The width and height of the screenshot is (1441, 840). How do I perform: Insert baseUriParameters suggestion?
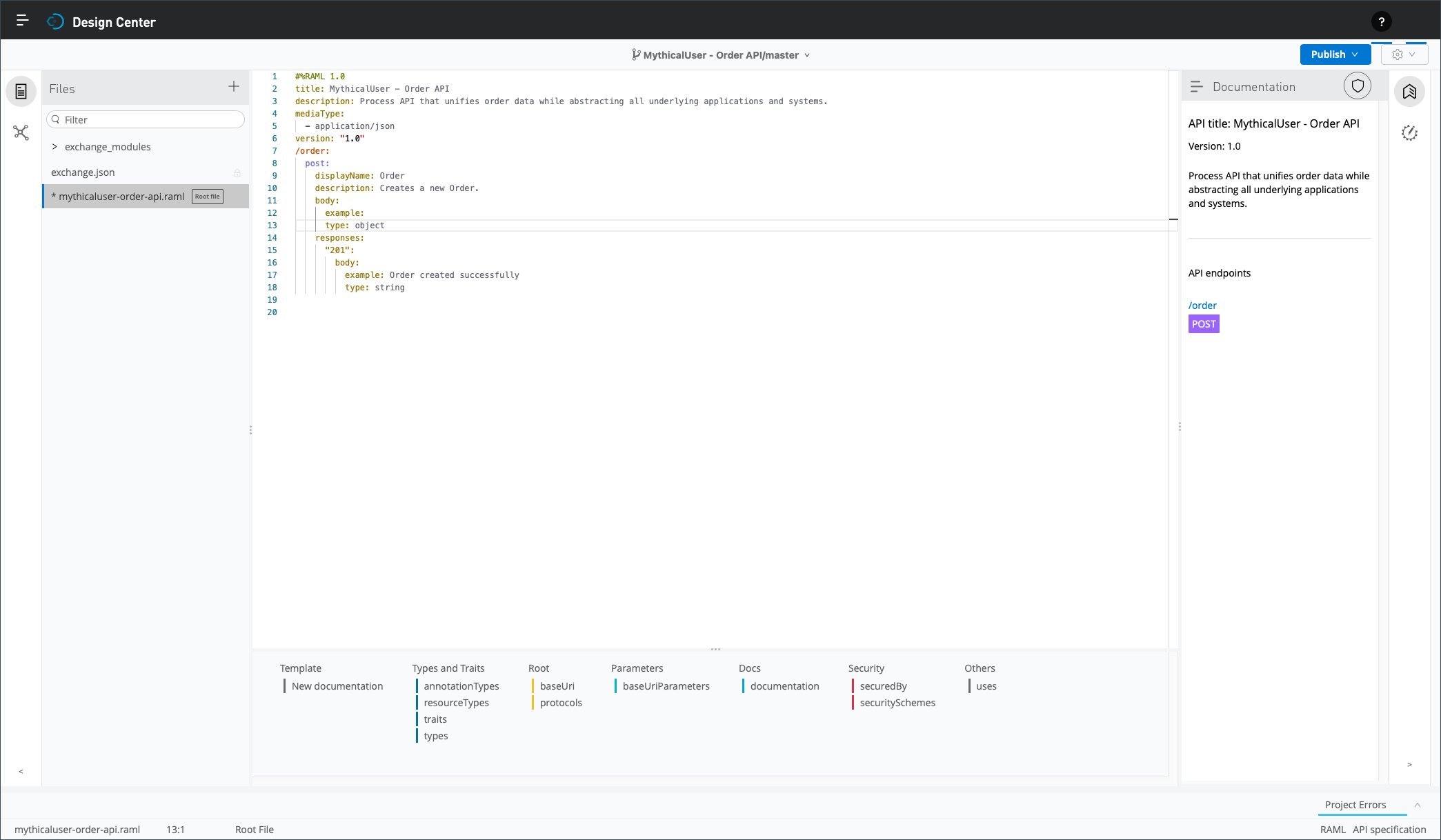tap(666, 686)
